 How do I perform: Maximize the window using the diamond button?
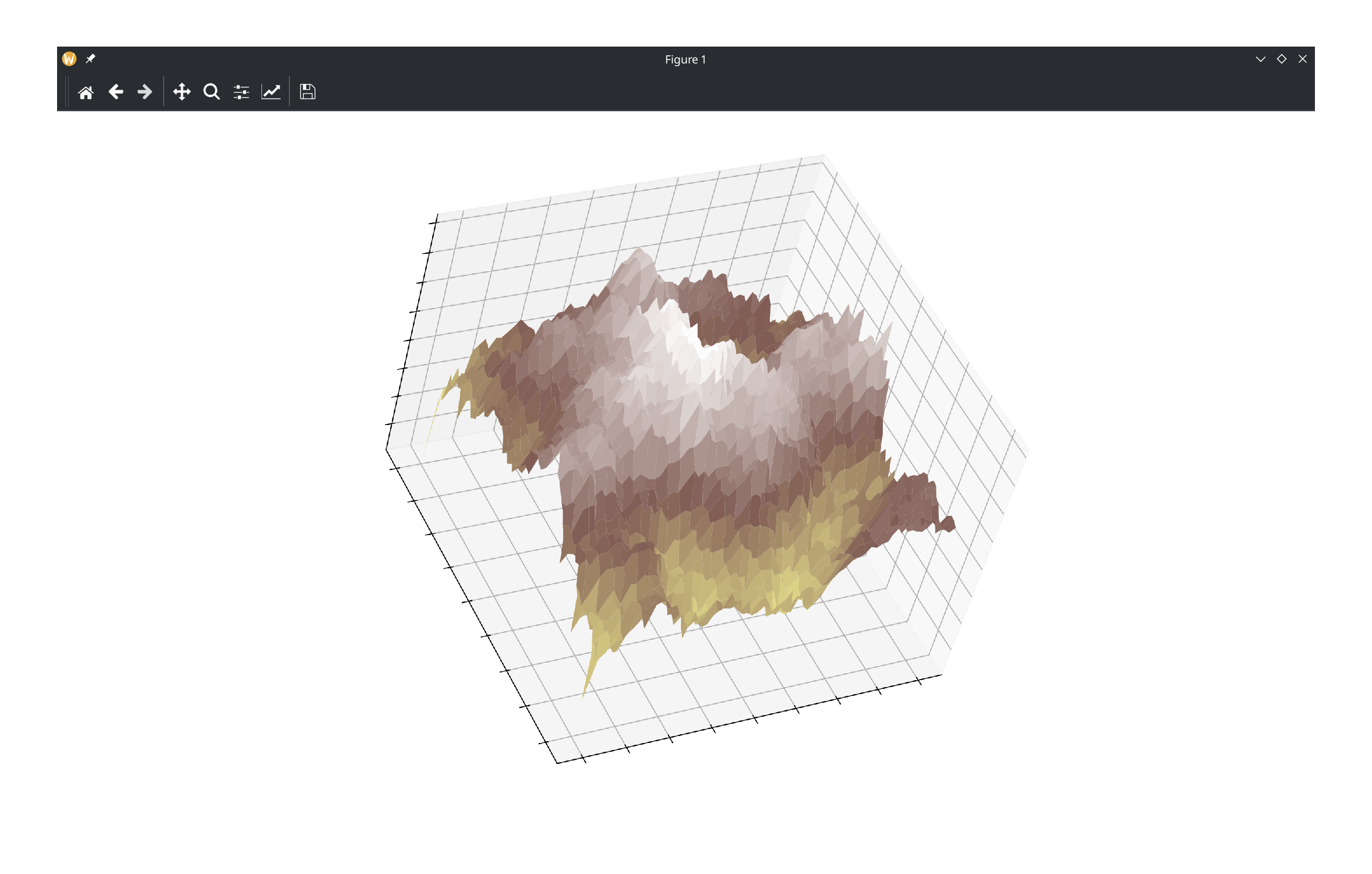tap(1282, 59)
